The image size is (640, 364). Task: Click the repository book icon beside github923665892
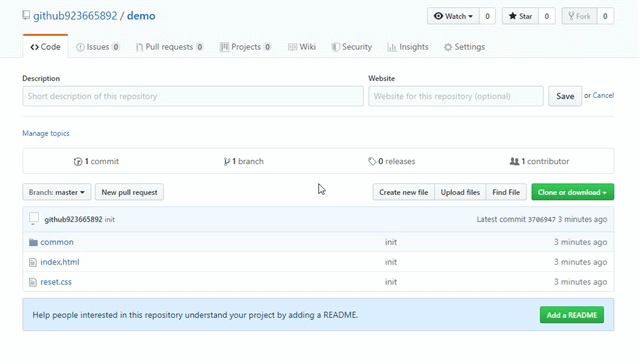click(26, 16)
